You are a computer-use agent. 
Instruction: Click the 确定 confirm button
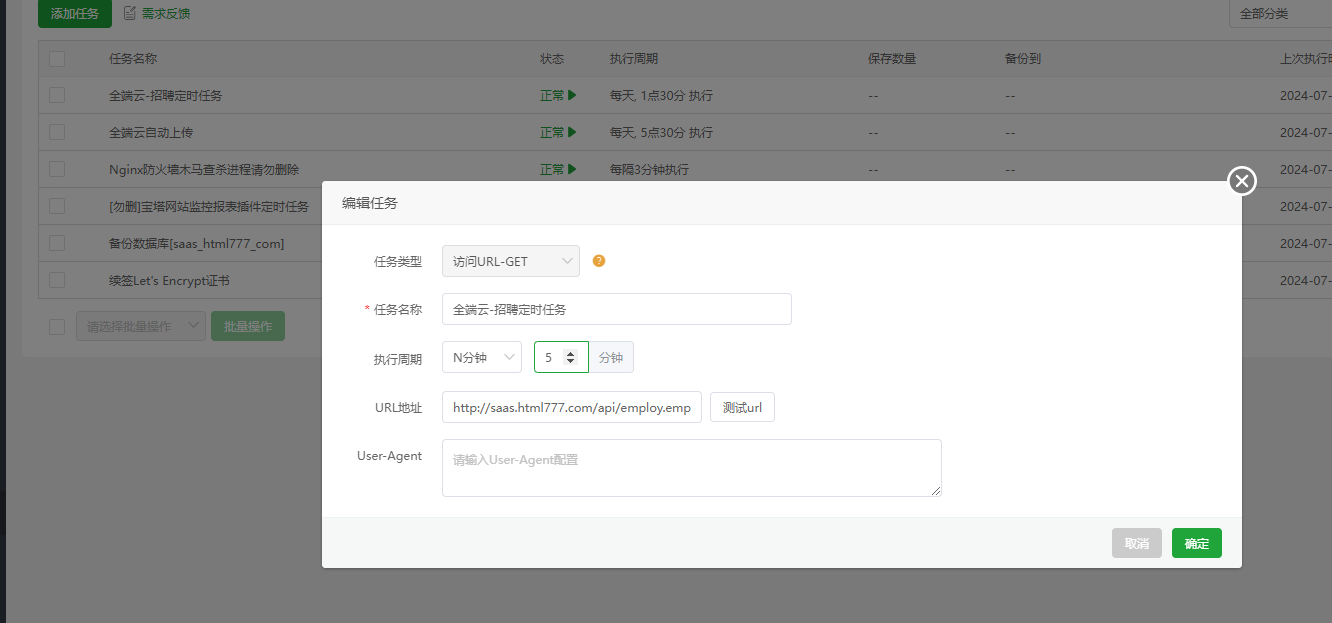click(x=1196, y=543)
